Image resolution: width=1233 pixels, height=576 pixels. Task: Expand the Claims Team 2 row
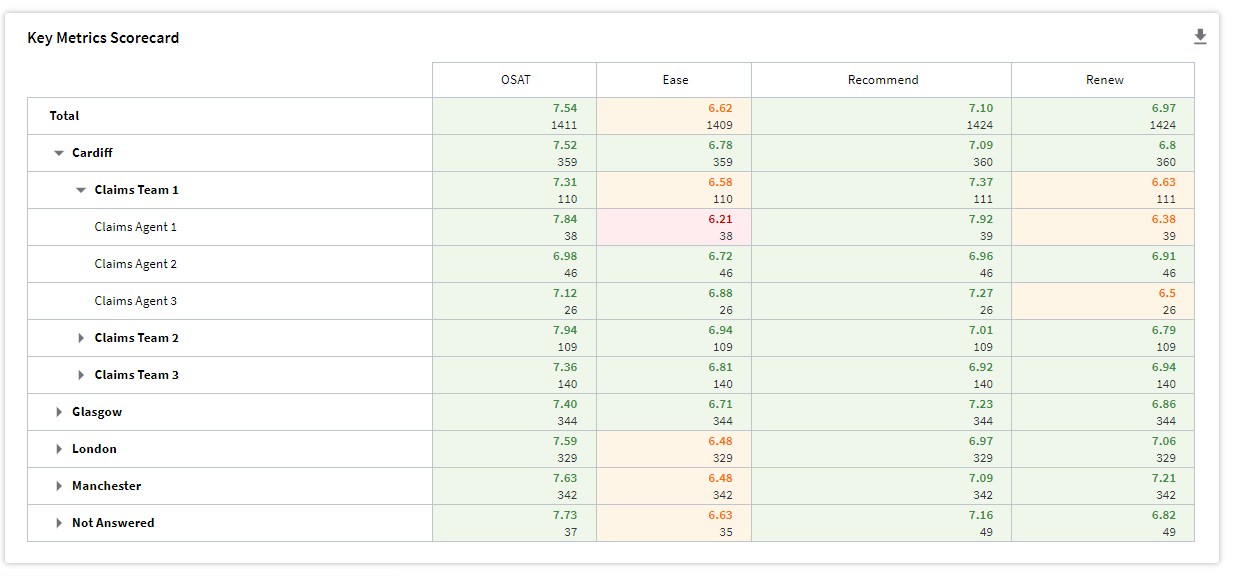click(81, 338)
